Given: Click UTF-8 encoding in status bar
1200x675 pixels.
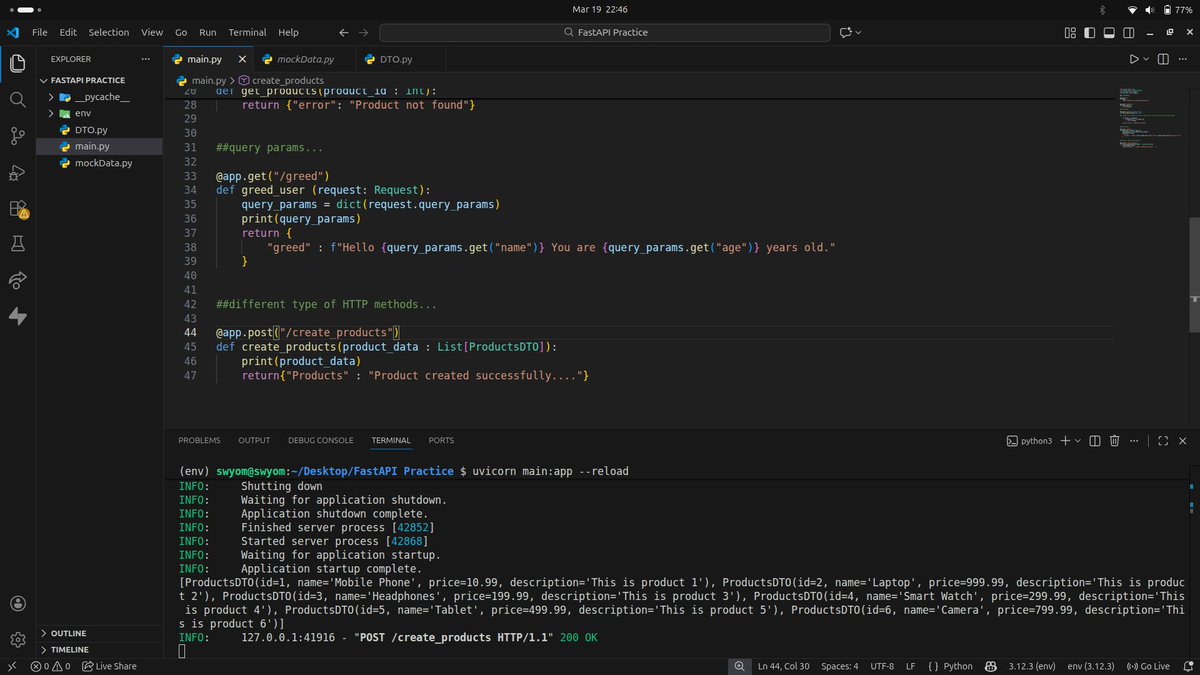Looking at the screenshot, I should pos(882,666).
